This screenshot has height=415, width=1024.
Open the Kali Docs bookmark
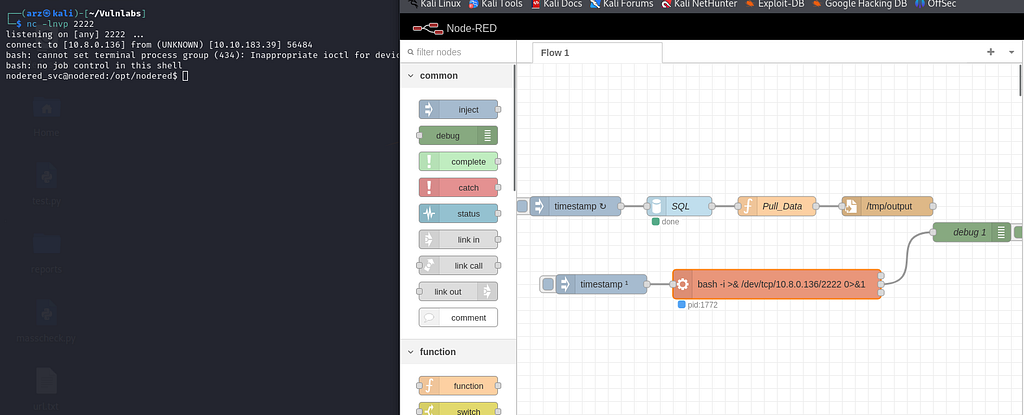(557, 4)
